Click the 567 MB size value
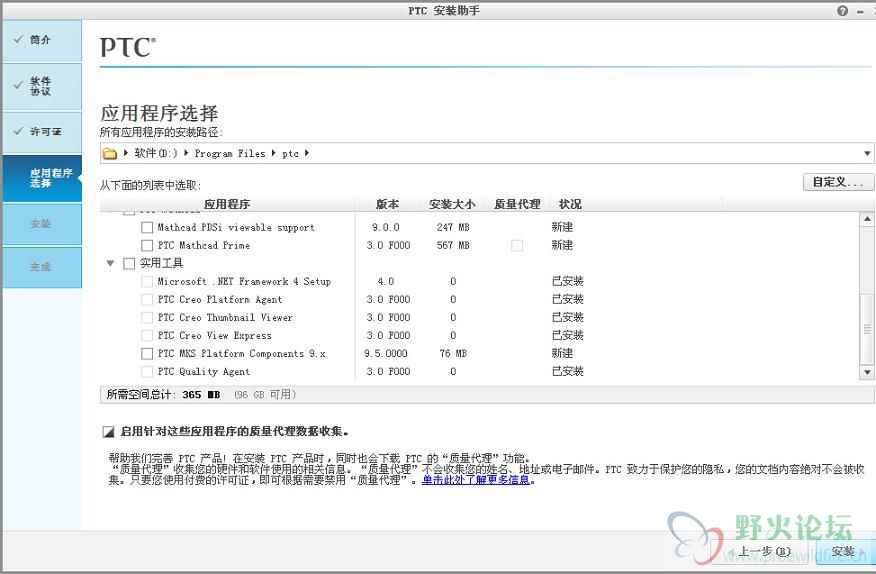Image resolution: width=876 pixels, height=574 pixels. click(x=453, y=245)
